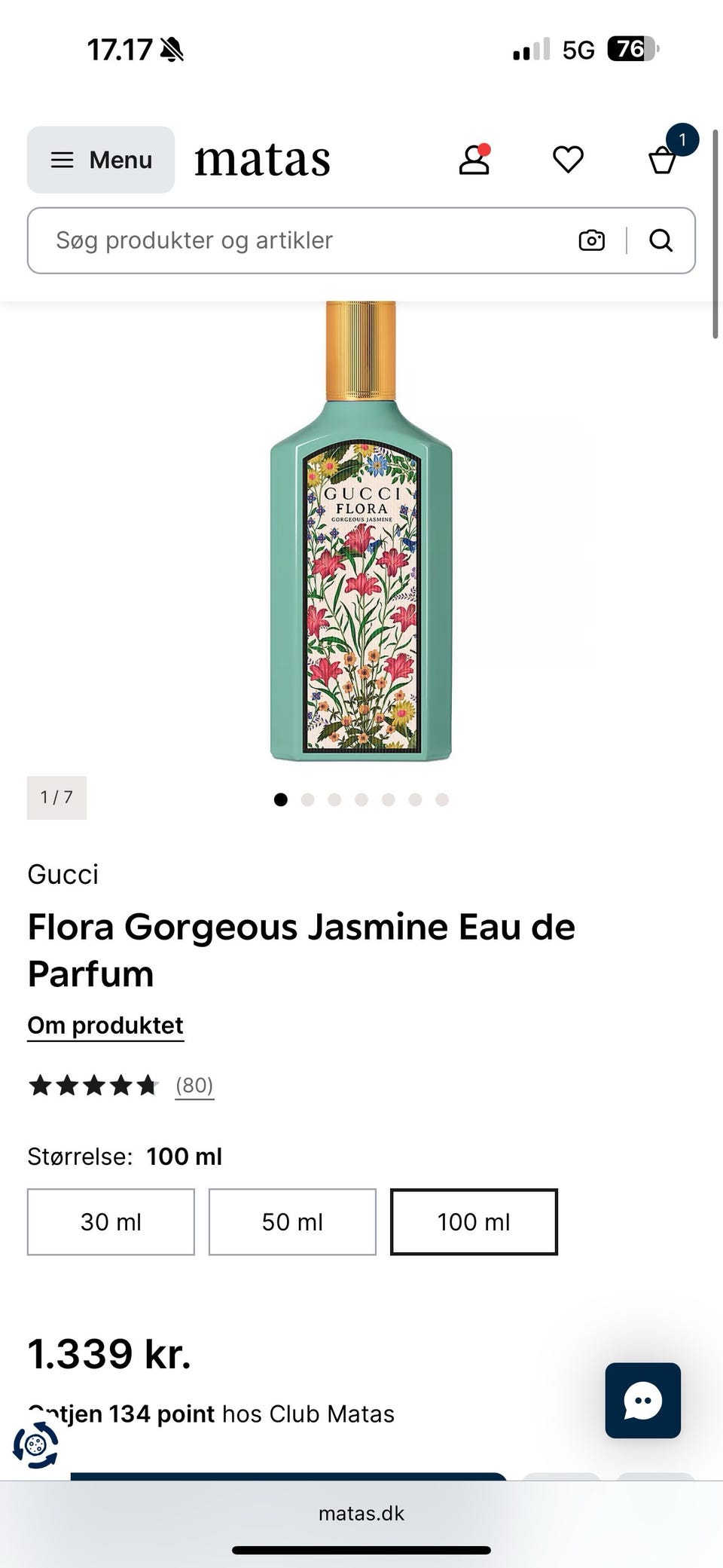
Task: Open the chat support bubble
Action: 642,1400
